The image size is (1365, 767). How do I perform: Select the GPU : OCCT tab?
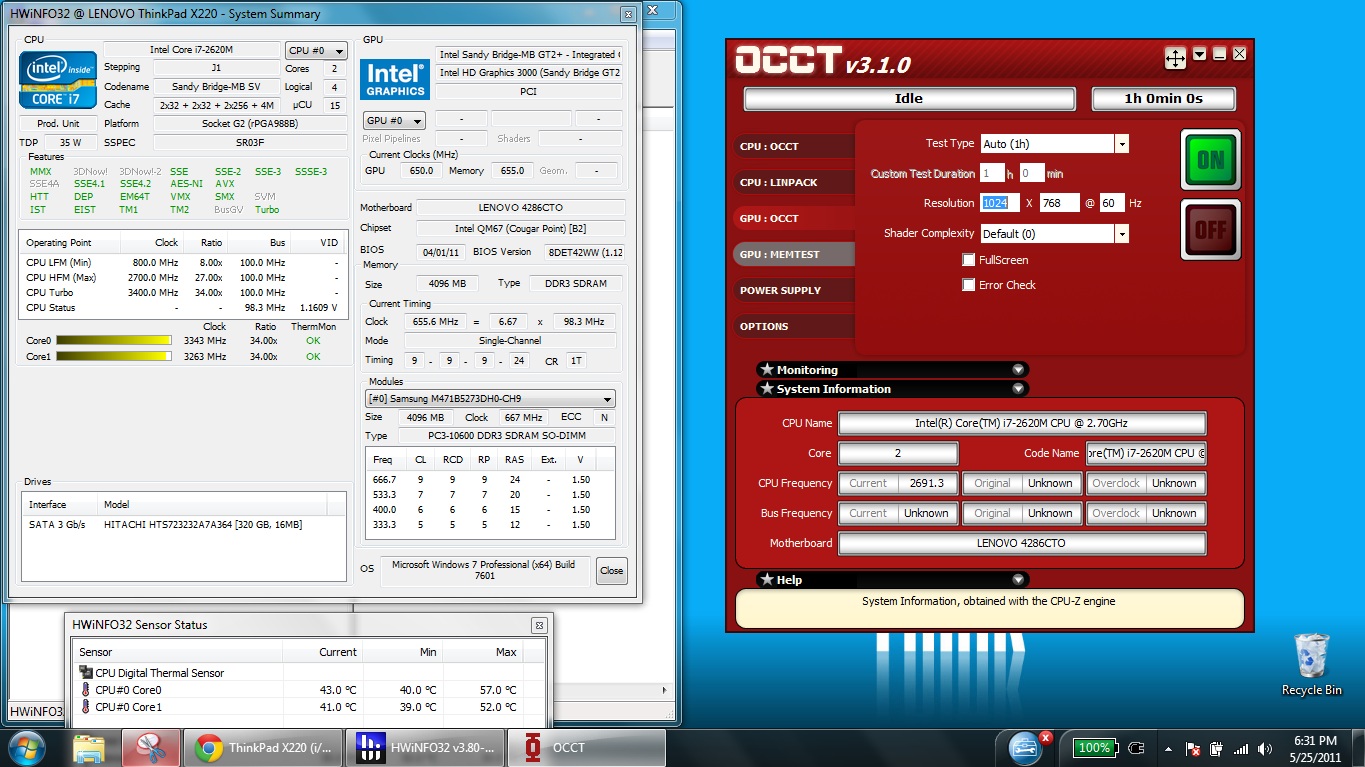[794, 218]
